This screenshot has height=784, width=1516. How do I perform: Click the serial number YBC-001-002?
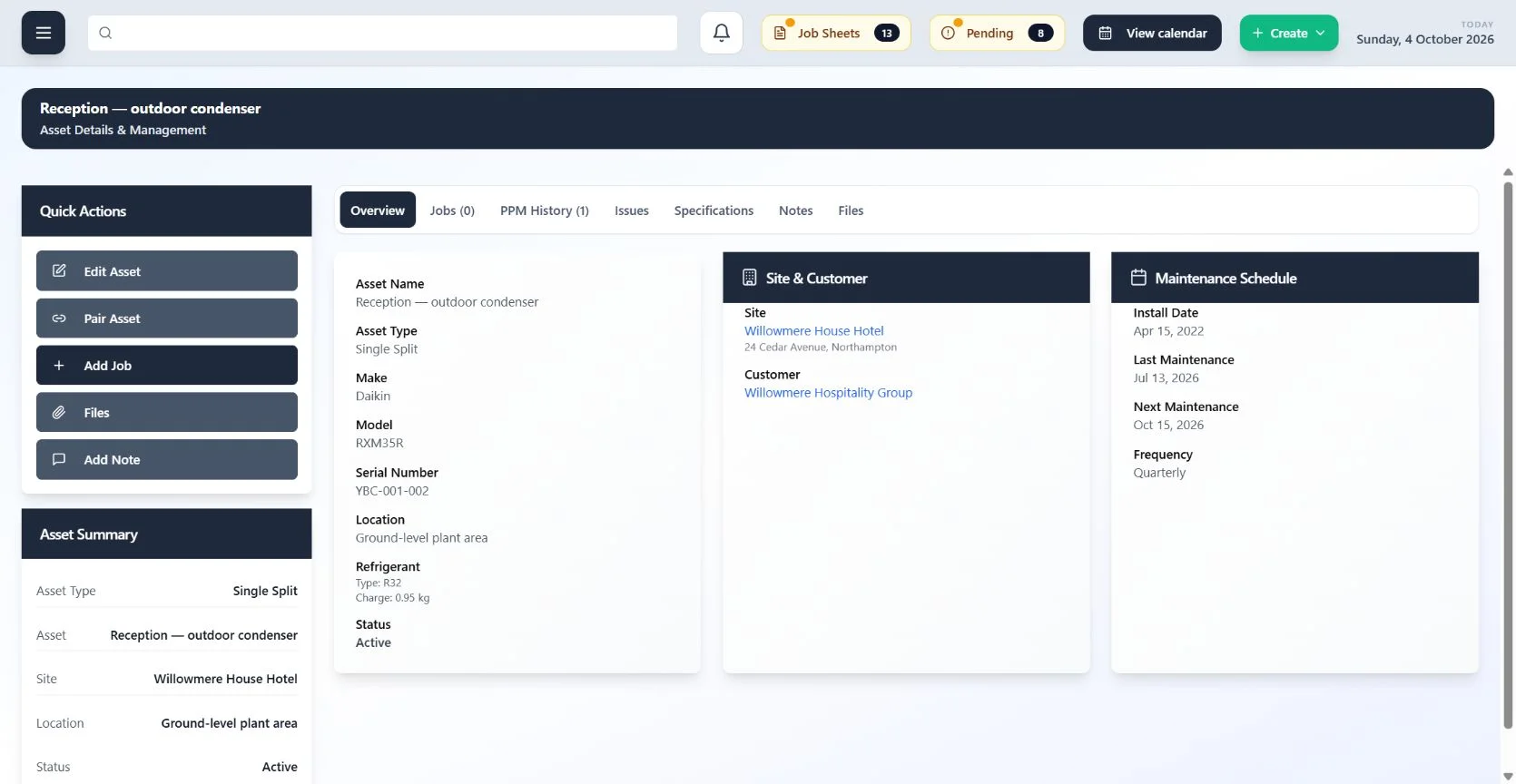(x=392, y=491)
